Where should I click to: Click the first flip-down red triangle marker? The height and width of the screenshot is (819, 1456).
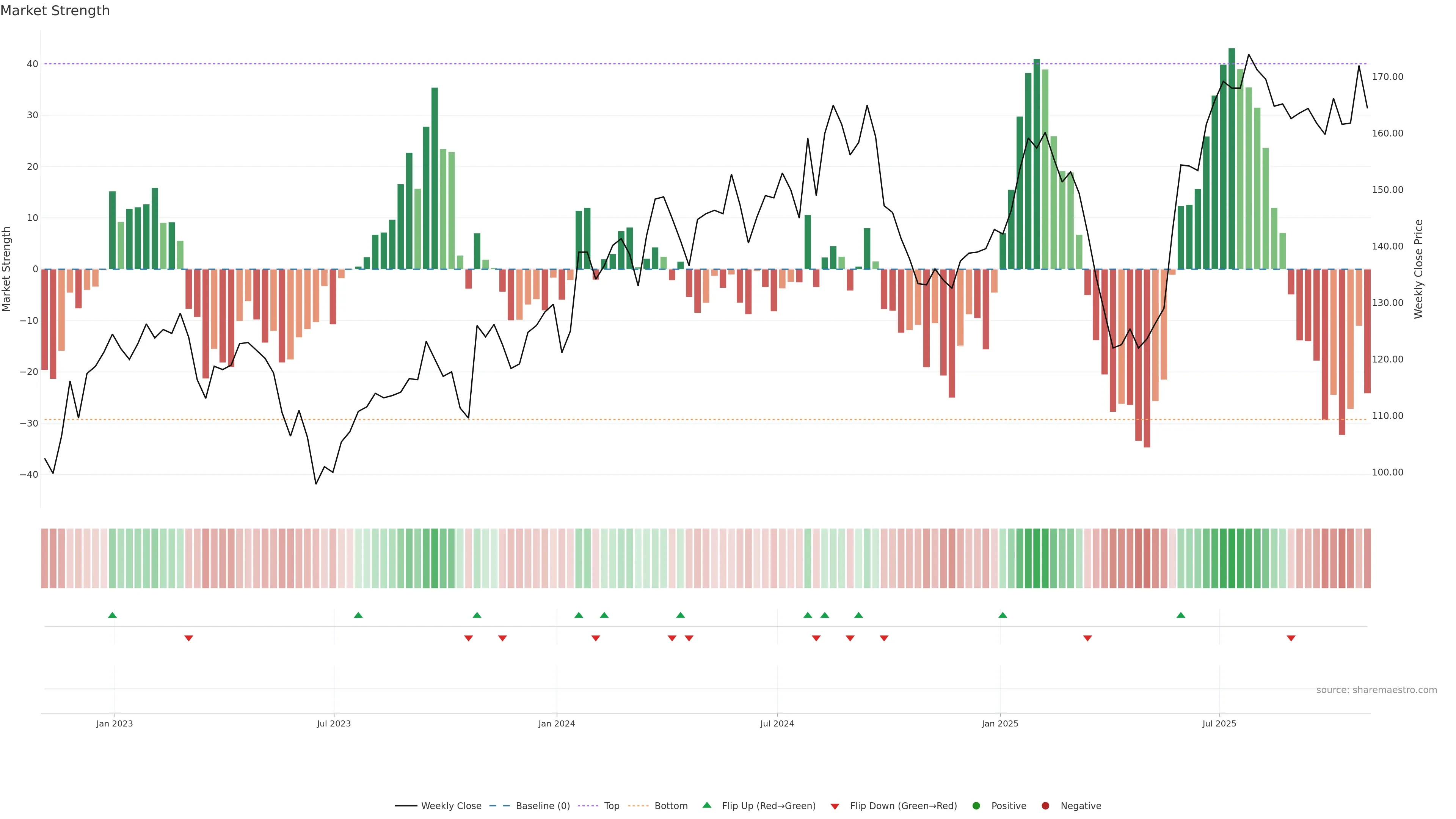click(189, 638)
